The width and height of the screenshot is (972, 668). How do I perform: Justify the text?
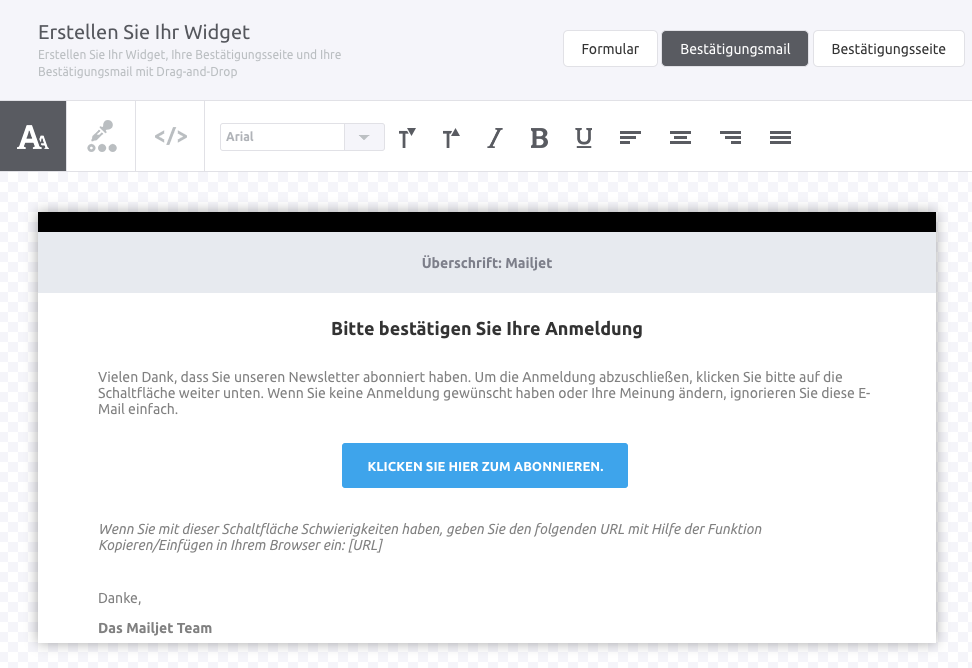780,138
